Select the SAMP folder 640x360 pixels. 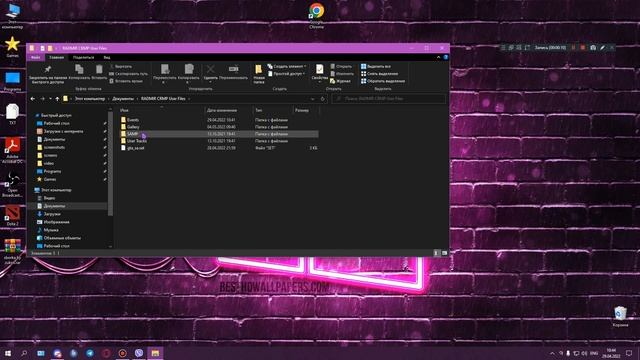point(132,134)
